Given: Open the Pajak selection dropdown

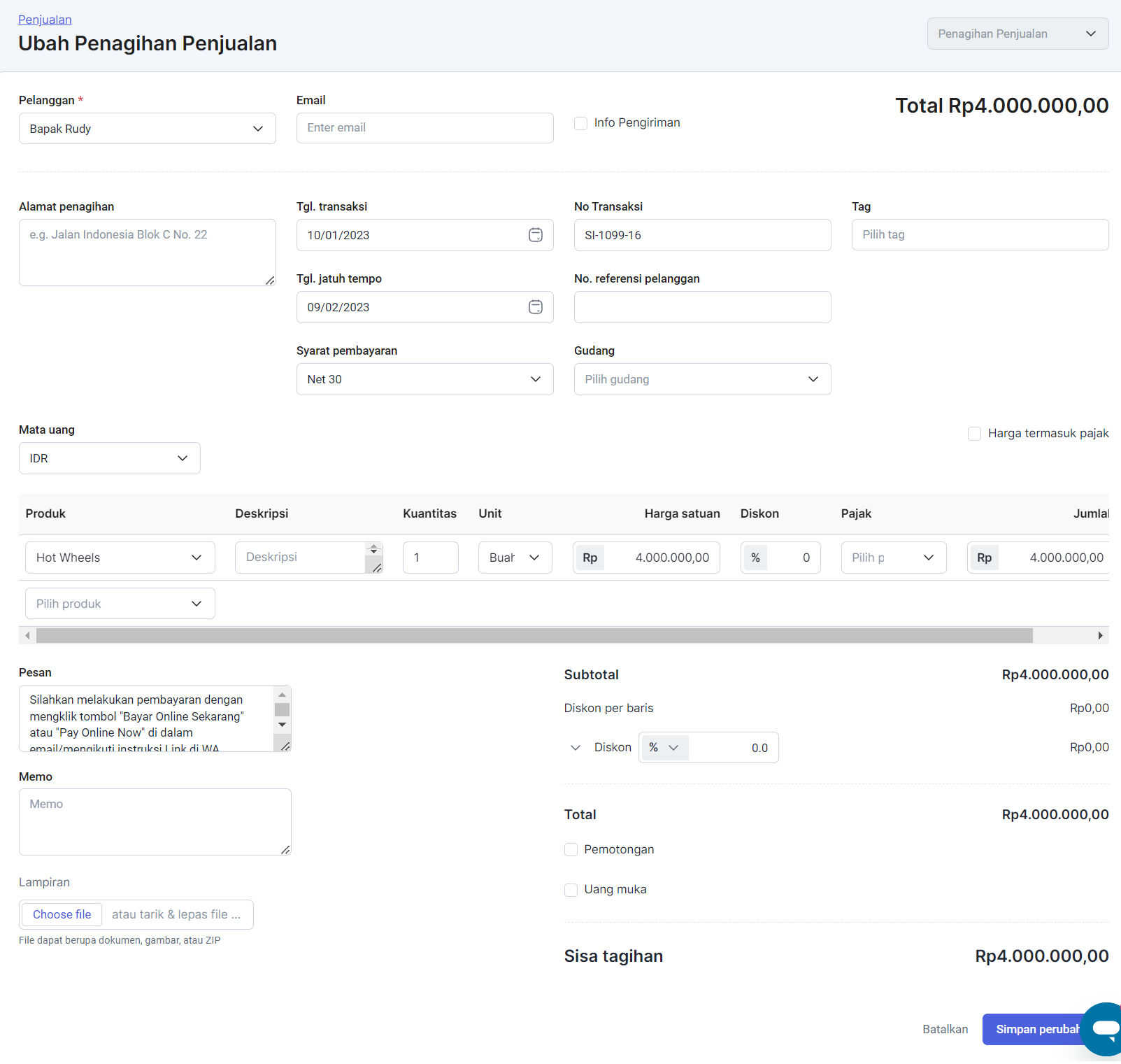Looking at the screenshot, I should coord(894,558).
